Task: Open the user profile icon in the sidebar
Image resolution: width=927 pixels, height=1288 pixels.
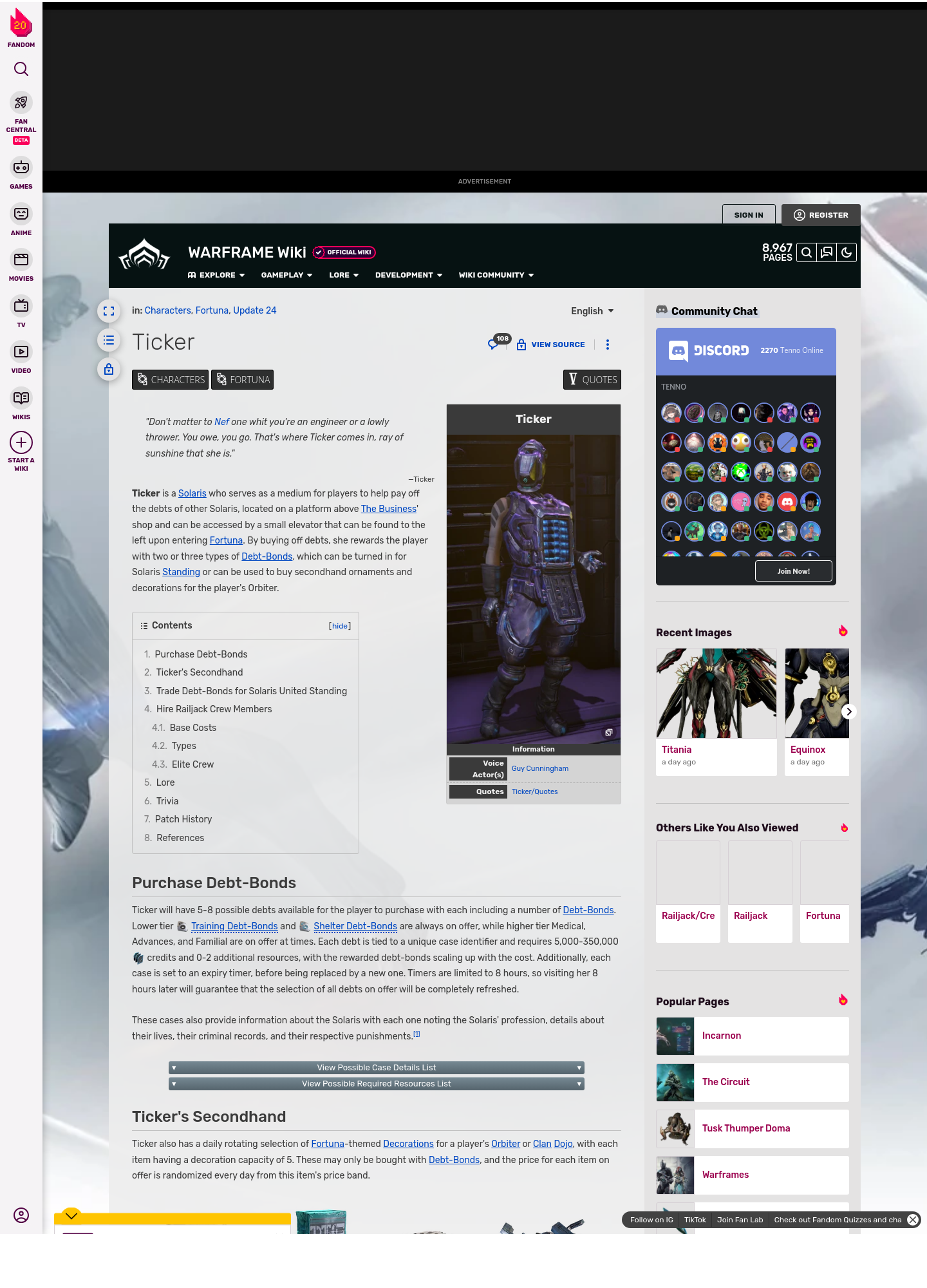Action: pyautogui.click(x=21, y=1215)
